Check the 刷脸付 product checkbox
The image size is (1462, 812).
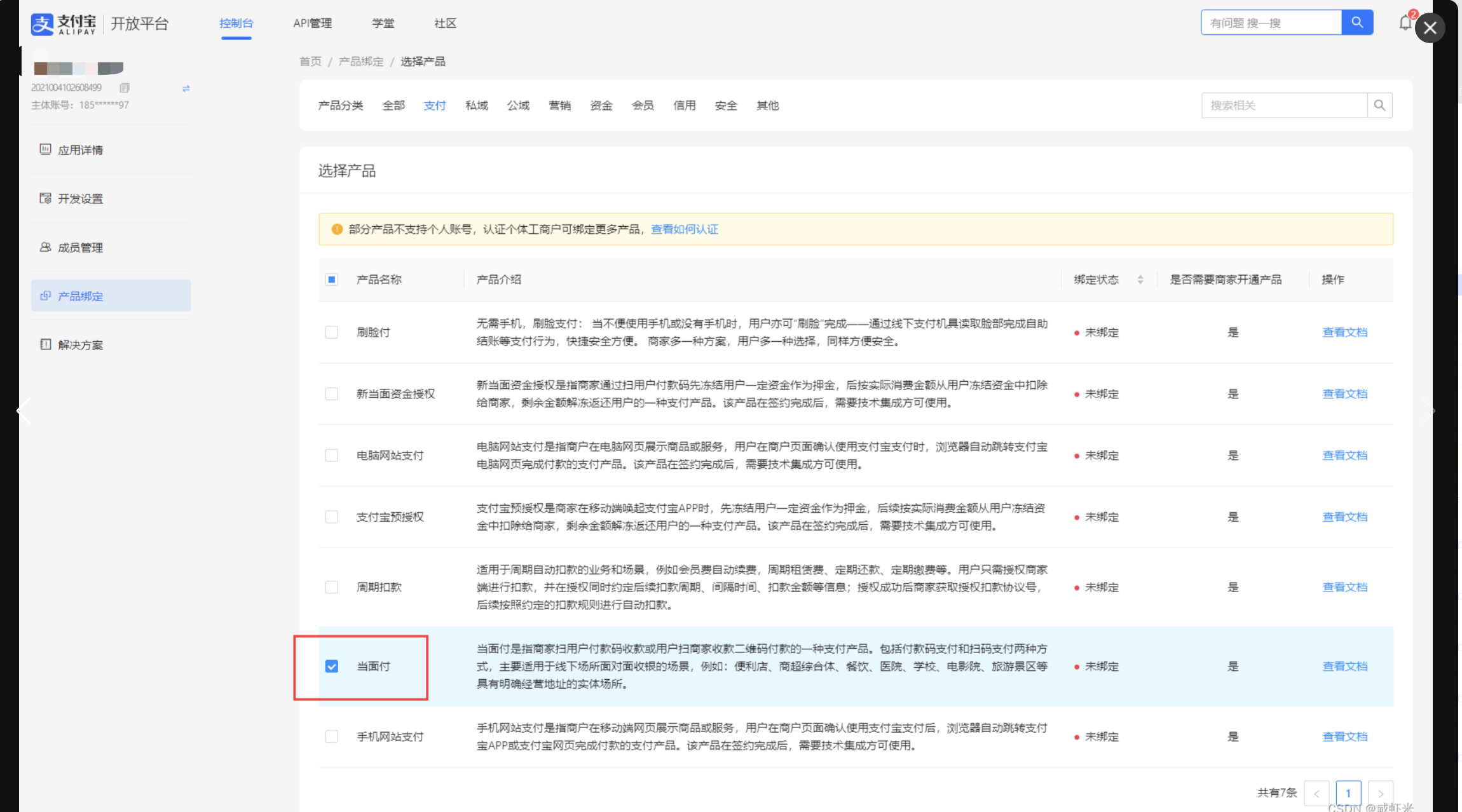[332, 332]
